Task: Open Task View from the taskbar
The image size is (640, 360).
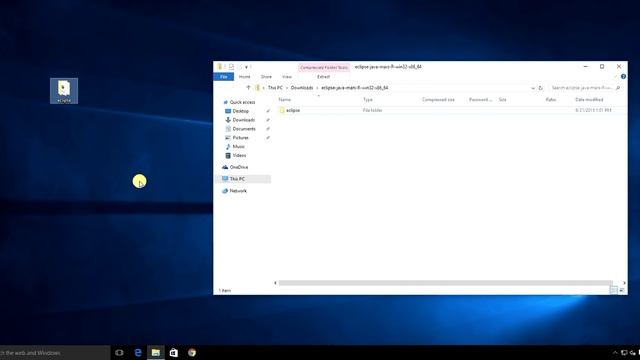Action: 119,353
